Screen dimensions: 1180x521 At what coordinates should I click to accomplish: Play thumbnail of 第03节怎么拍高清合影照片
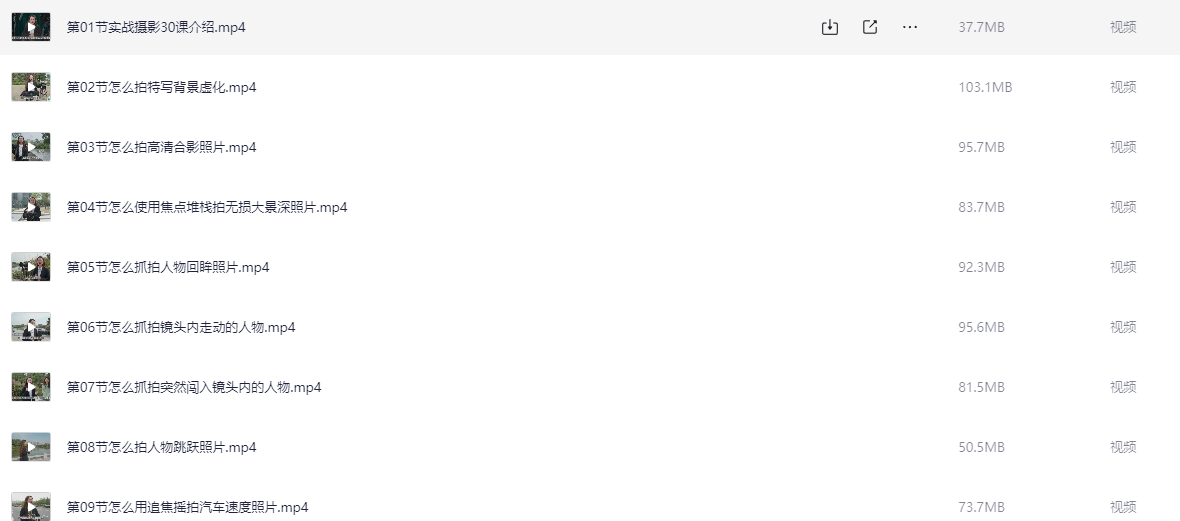click(31, 147)
